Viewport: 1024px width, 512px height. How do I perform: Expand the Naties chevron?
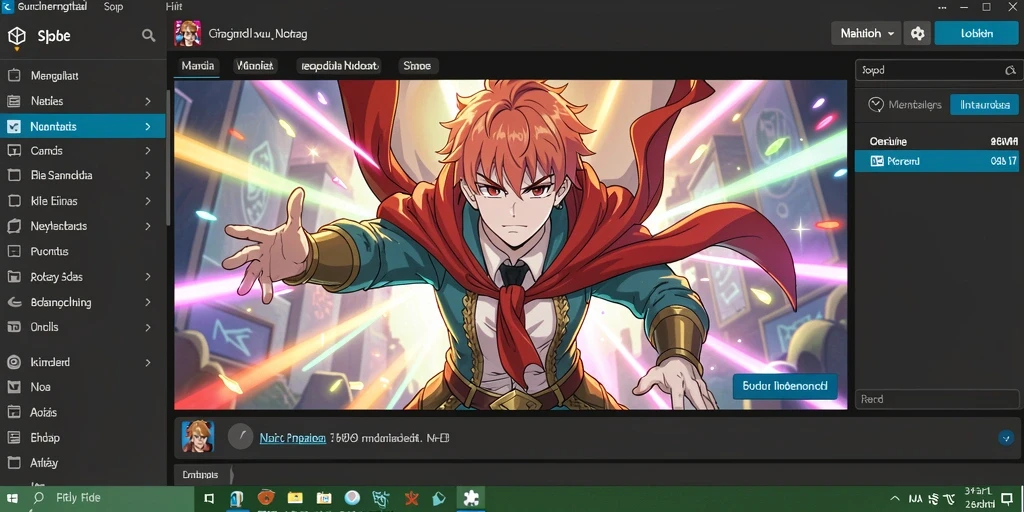(148, 101)
